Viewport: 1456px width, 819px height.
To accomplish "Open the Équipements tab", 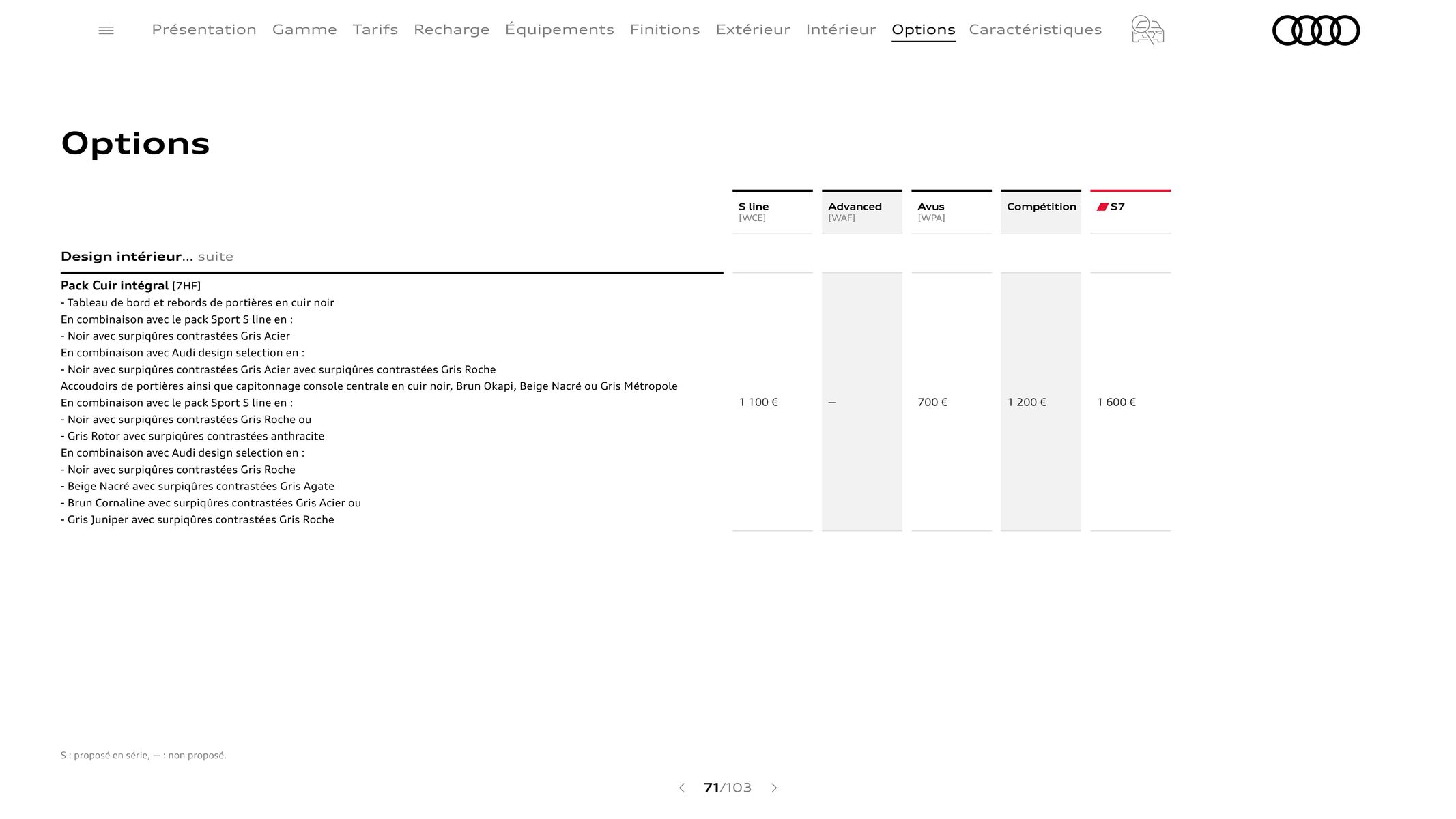I will pyautogui.click(x=560, y=29).
